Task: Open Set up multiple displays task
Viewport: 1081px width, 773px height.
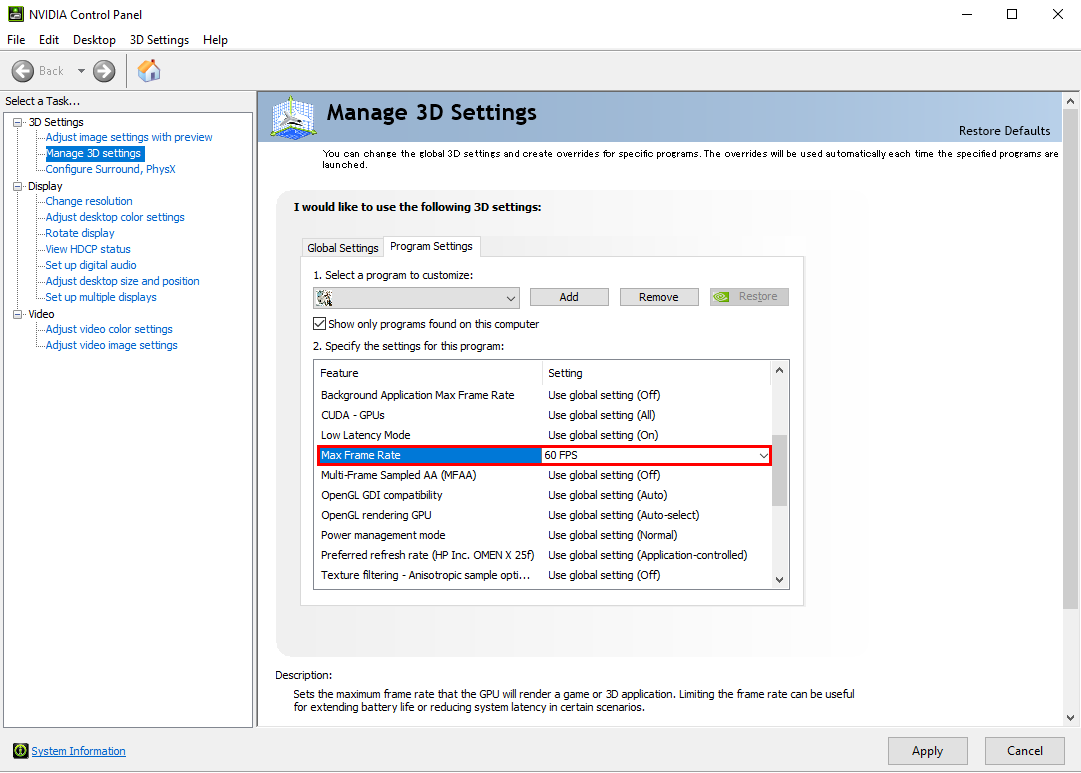Action: (101, 297)
